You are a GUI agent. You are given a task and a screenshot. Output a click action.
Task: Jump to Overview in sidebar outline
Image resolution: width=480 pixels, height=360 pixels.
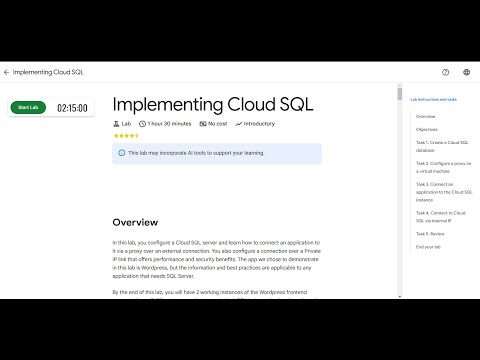point(425,116)
